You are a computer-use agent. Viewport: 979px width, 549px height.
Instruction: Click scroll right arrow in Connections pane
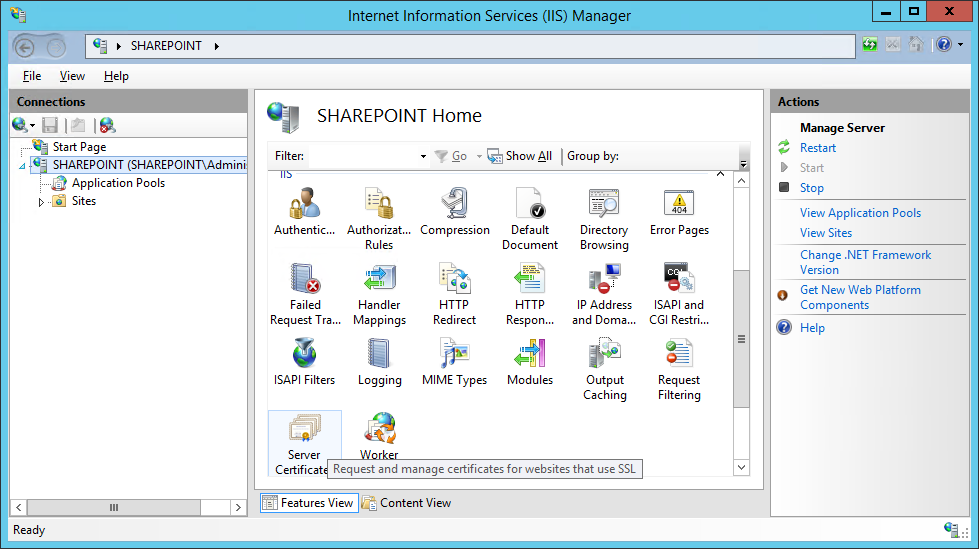[238, 508]
